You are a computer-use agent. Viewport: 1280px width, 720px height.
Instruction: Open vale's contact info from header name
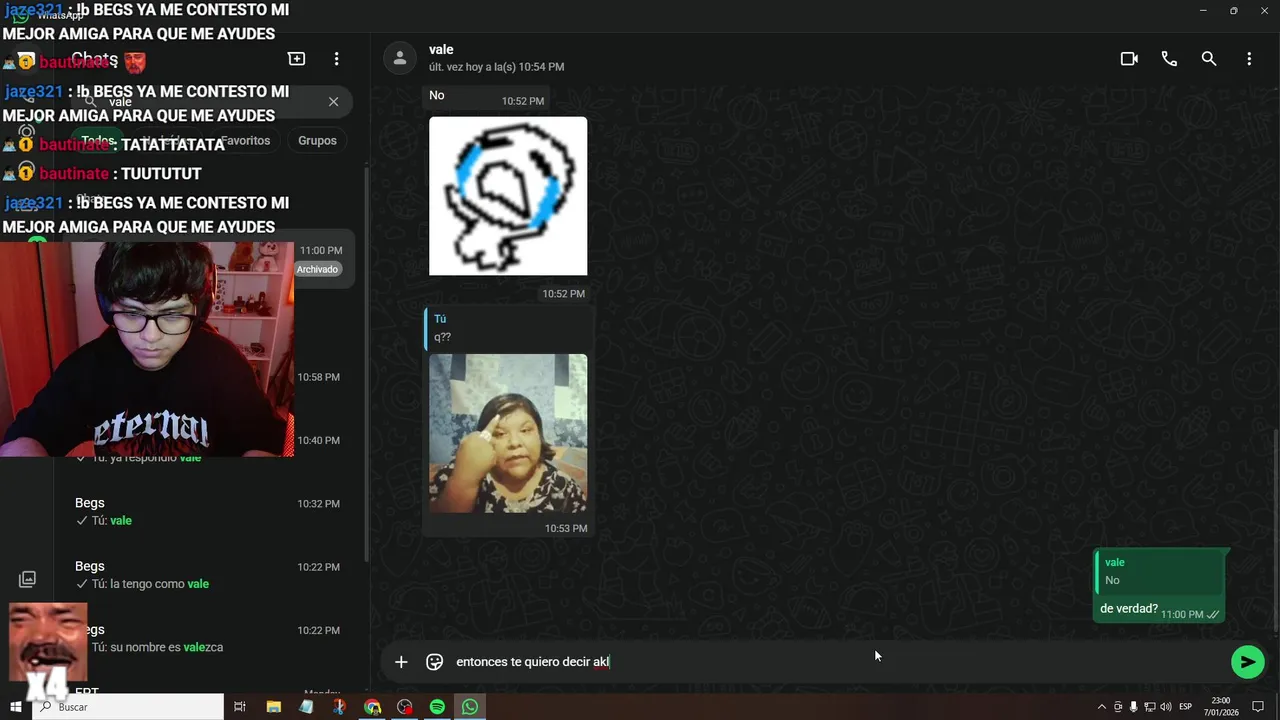(441, 49)
